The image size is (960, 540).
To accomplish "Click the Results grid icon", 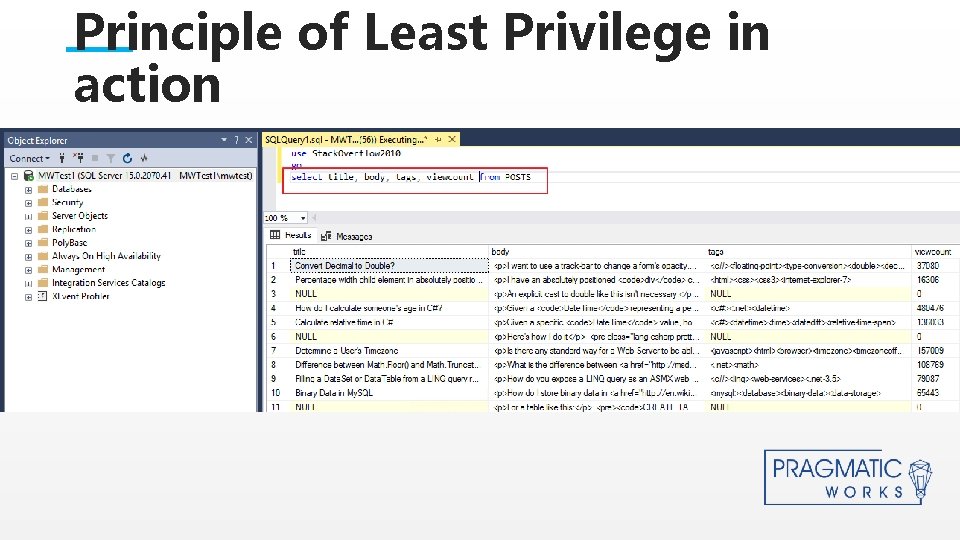I will tap(275, 235).
